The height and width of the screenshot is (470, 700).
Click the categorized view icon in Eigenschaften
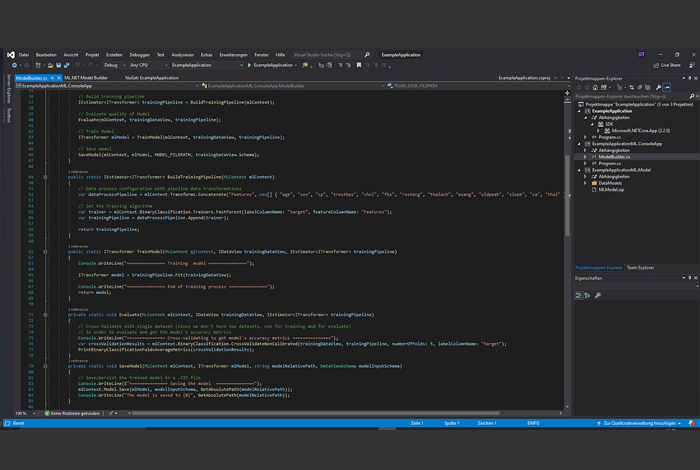click(579, 297)
